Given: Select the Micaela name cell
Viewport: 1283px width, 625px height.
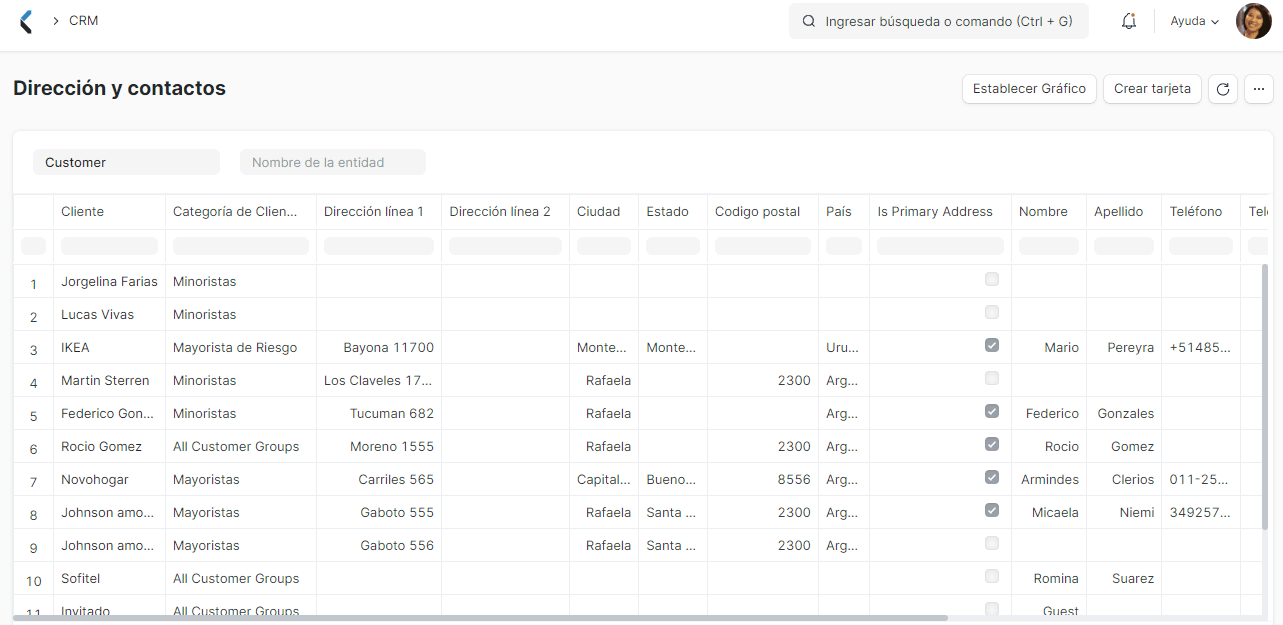Looking at the screenshot, I should tap(1049, 512).
